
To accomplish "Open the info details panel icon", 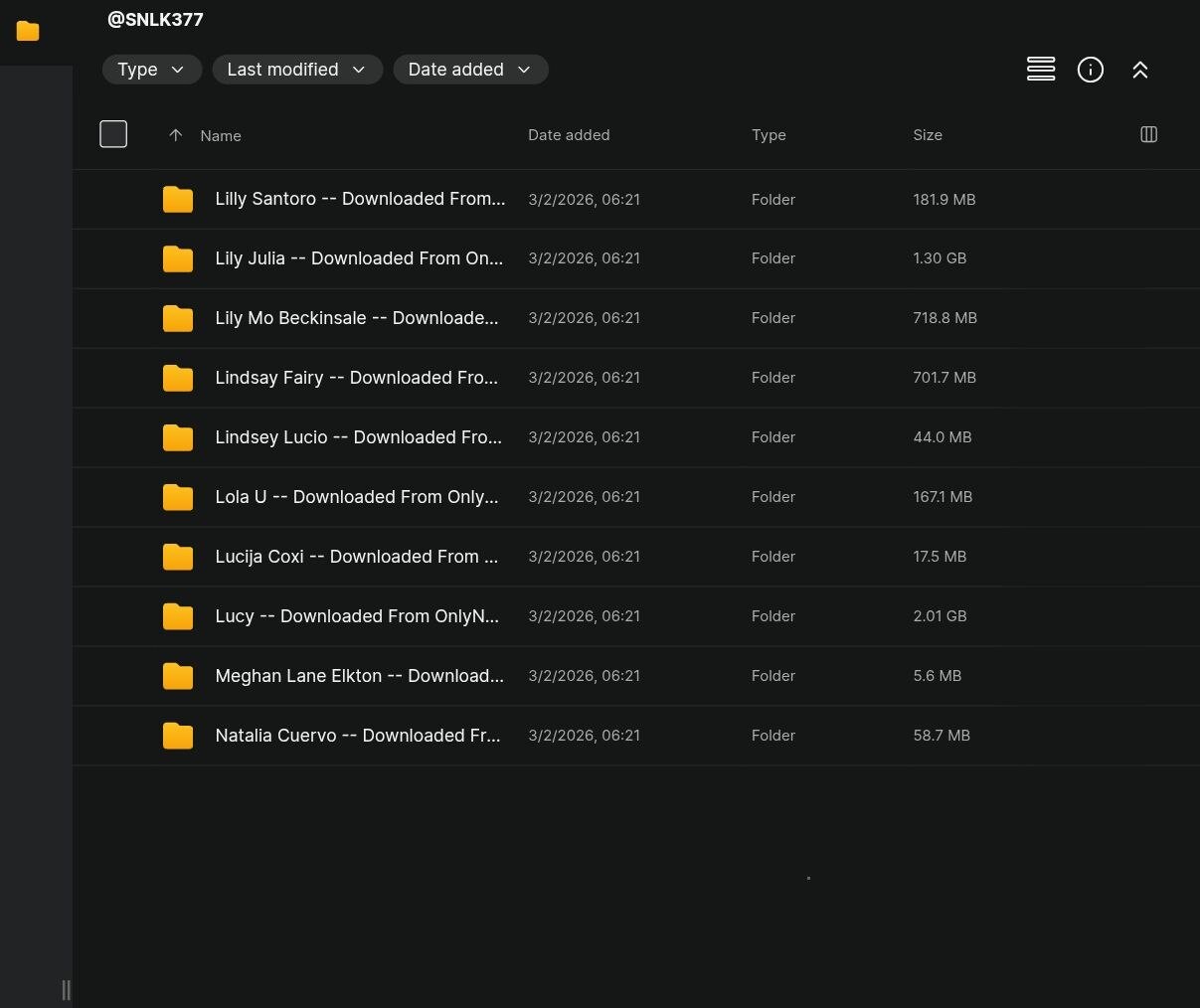I will coord(1091,70).
